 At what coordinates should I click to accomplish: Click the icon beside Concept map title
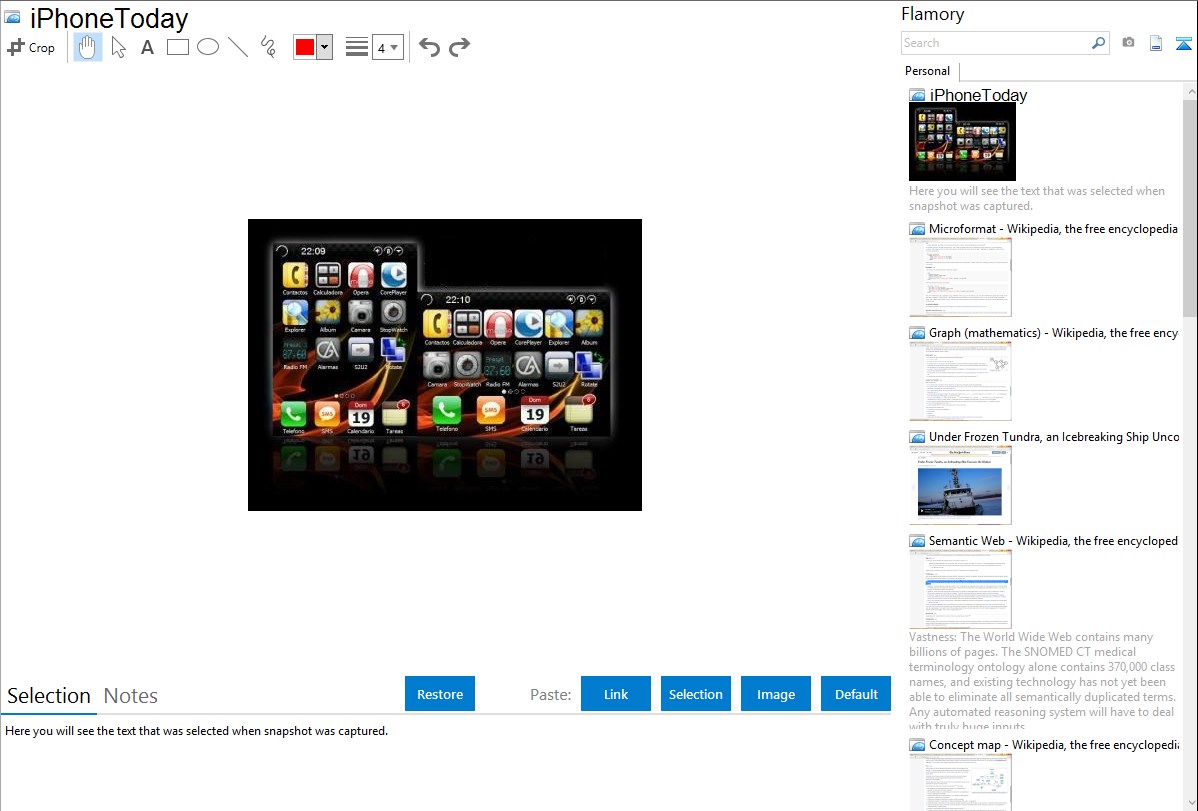pyautogui.click(x=918, y=744)
